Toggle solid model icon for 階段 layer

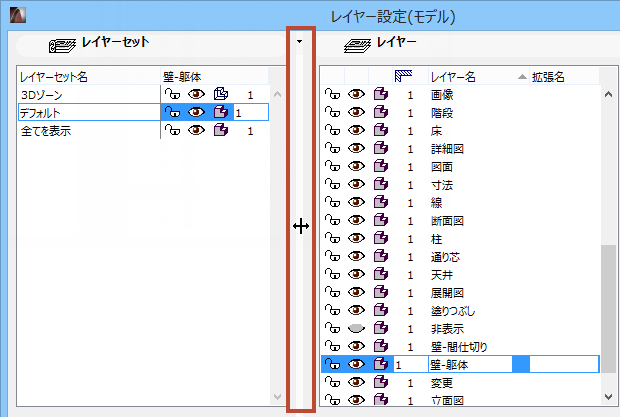point(381,112)
